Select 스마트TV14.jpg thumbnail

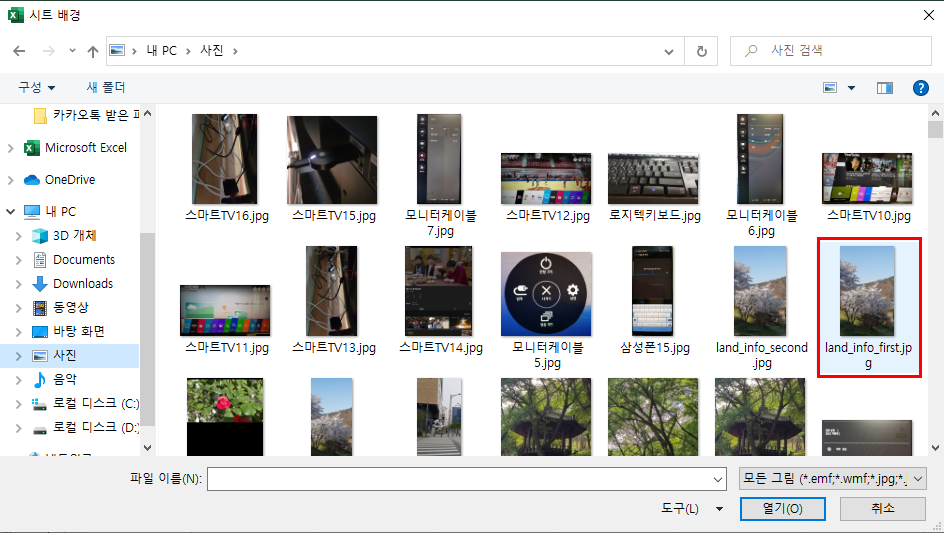click(x=439, y=291)
